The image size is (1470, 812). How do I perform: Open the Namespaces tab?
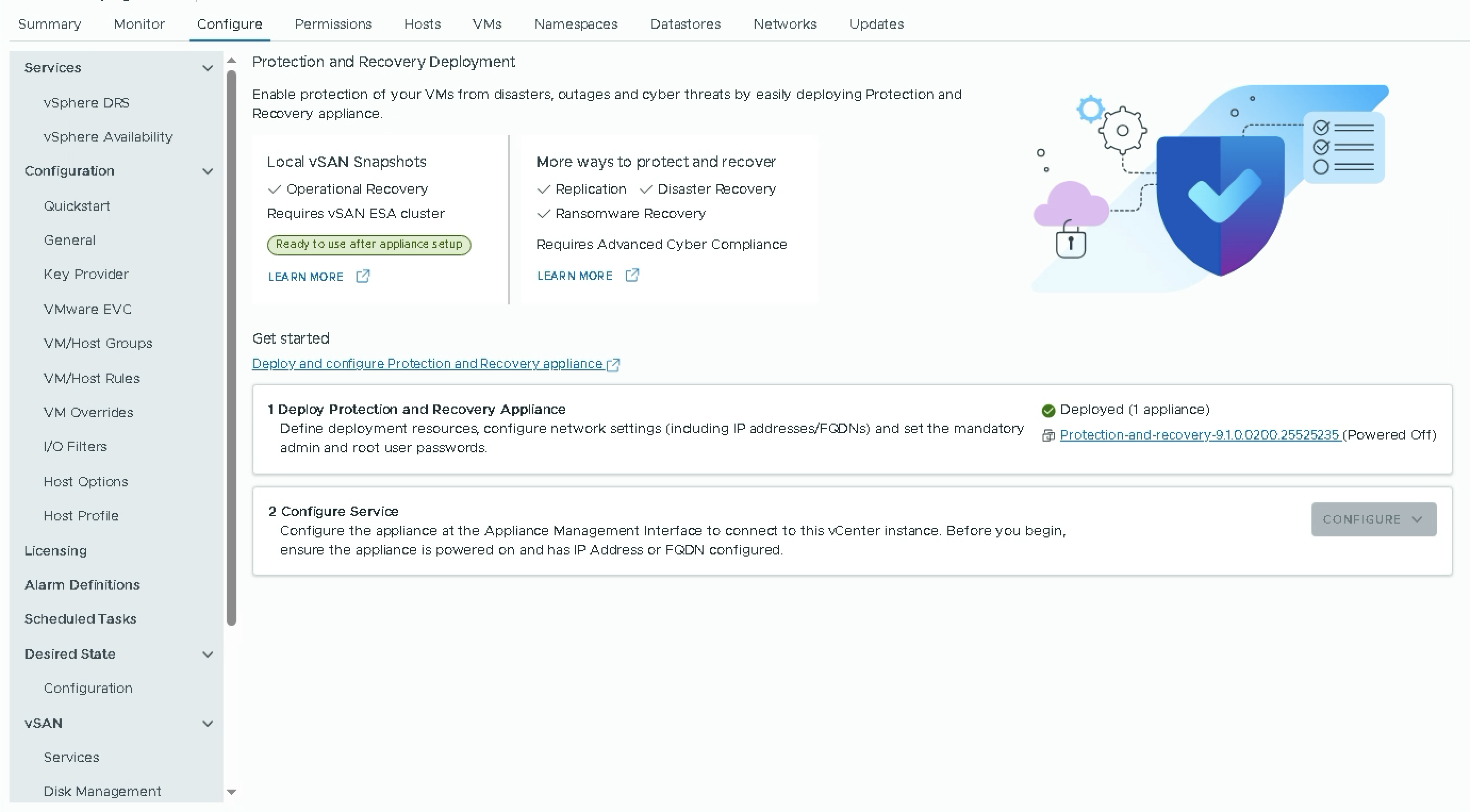576,24
